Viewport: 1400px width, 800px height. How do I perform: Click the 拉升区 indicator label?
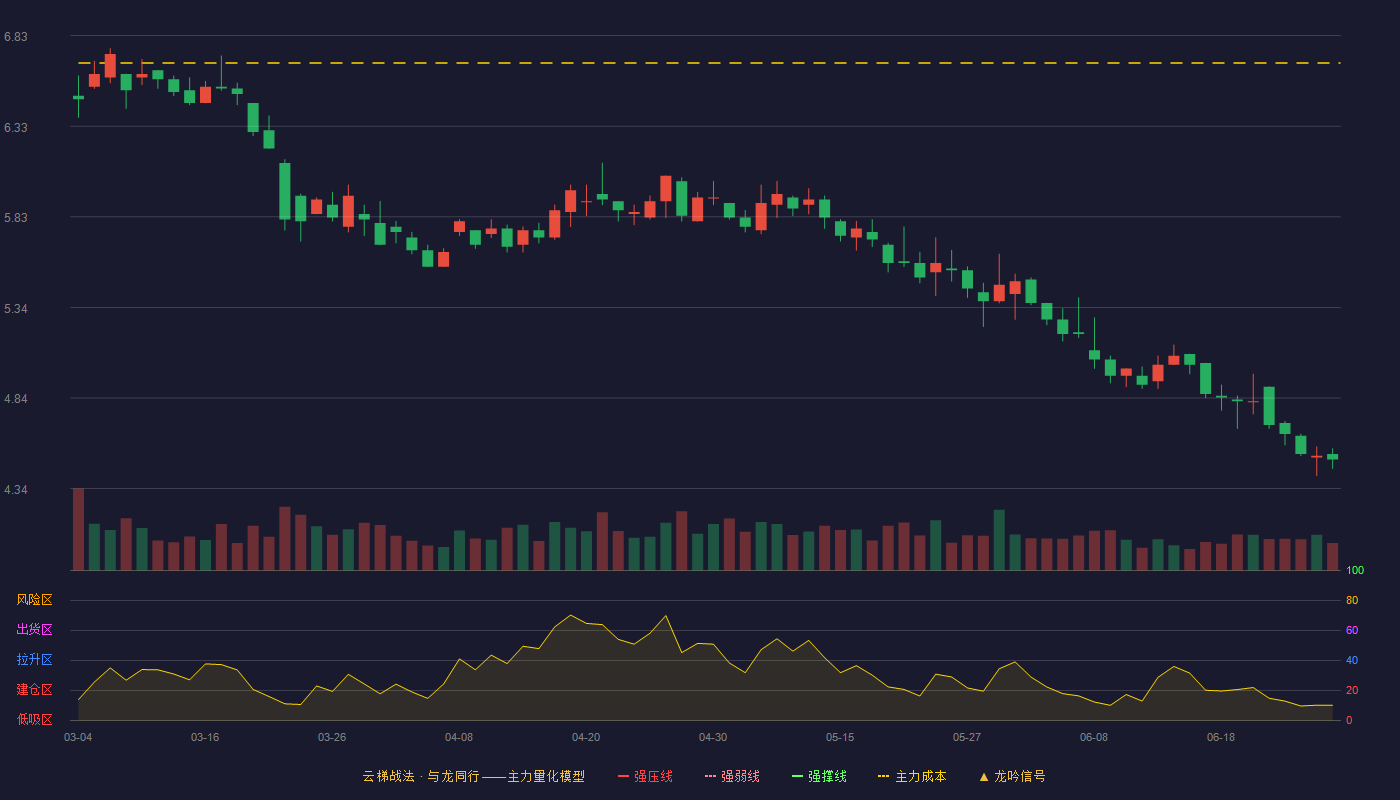tap(34, 660)
